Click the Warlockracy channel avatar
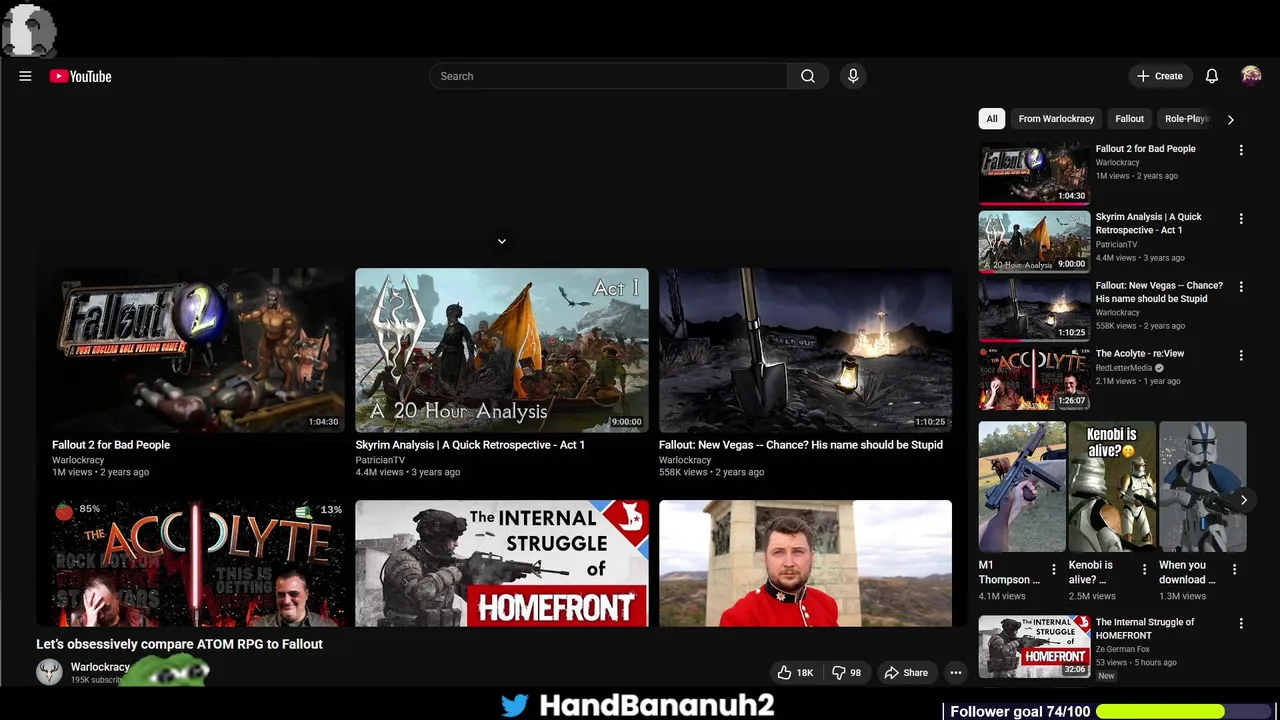 point(49,672)
